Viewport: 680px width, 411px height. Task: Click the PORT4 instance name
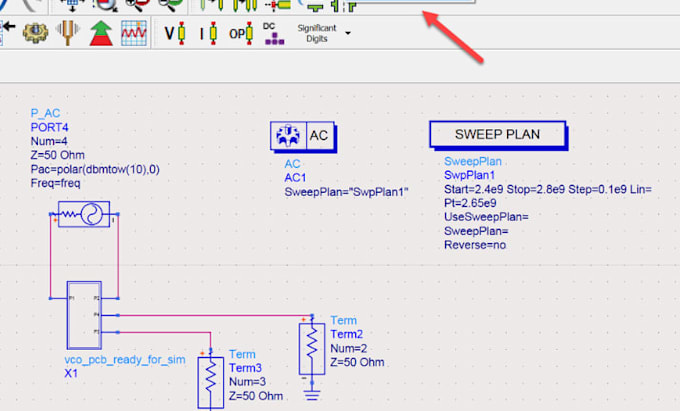coord(49,127)
